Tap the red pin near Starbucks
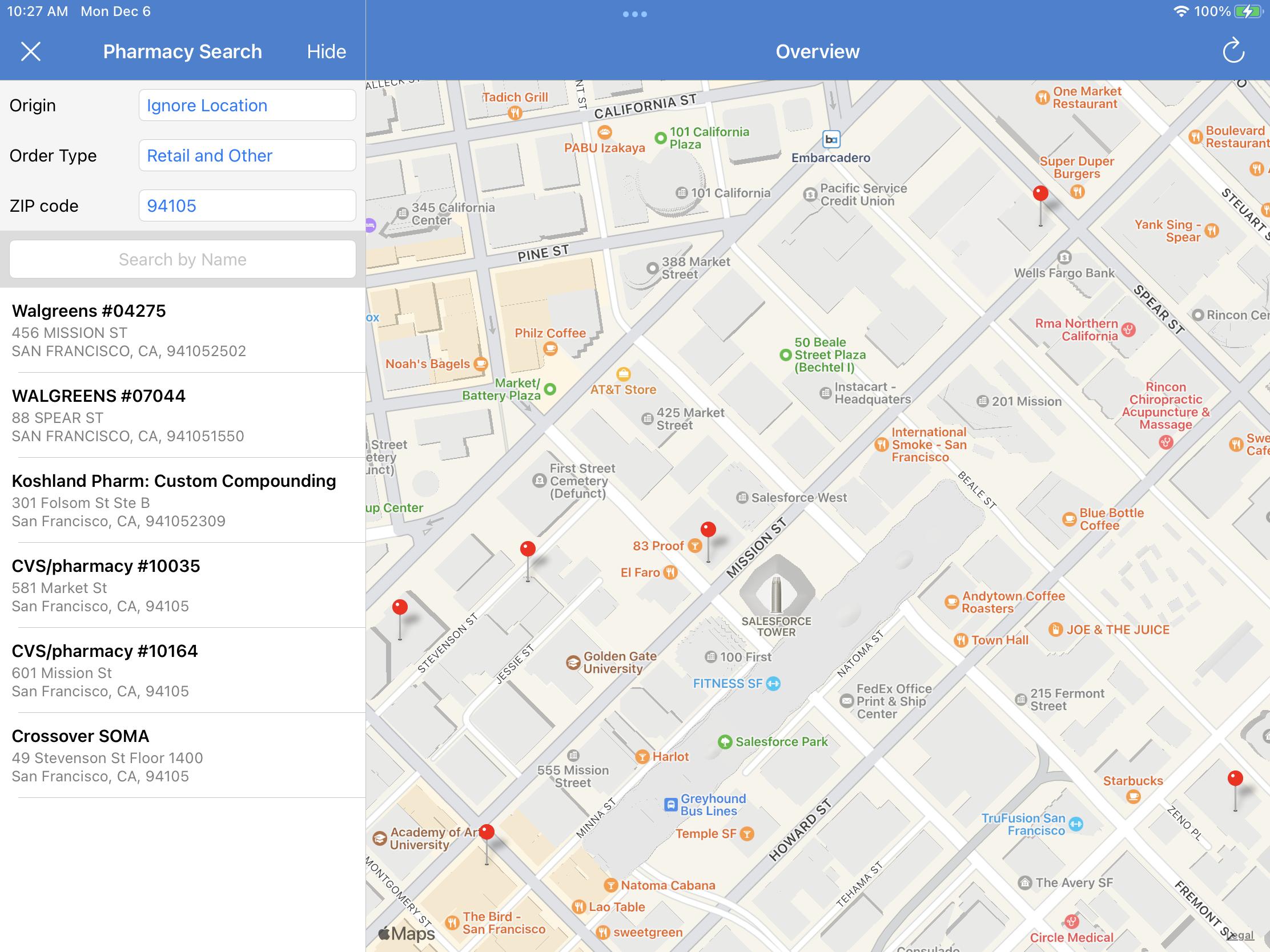 coord(1235,778)
